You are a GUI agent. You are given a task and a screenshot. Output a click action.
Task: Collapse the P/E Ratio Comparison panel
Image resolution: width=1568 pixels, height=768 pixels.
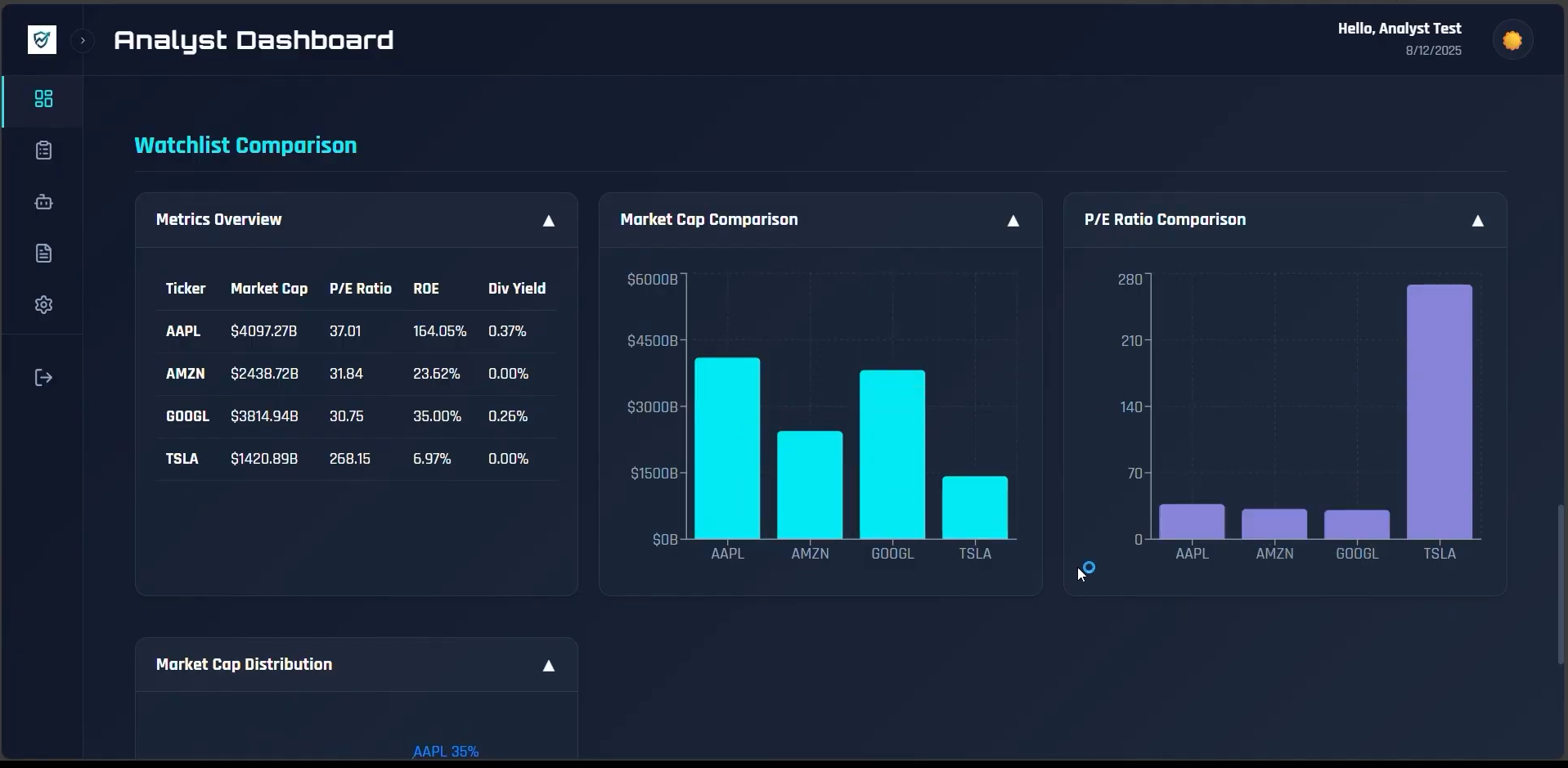pos(1477,221)
